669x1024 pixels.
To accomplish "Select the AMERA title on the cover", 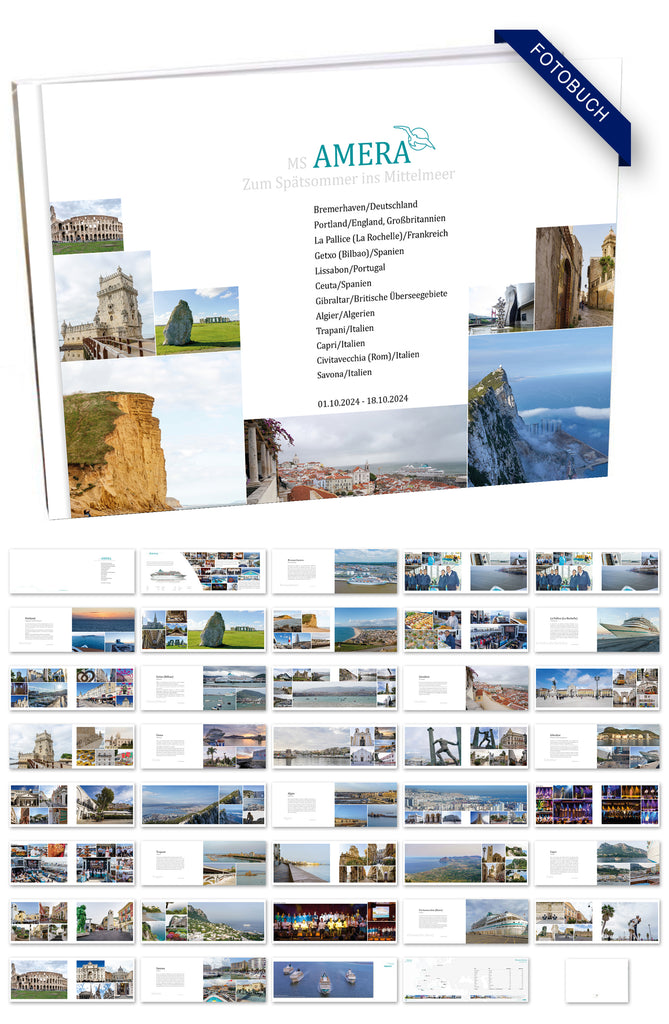I will [361, 154].
